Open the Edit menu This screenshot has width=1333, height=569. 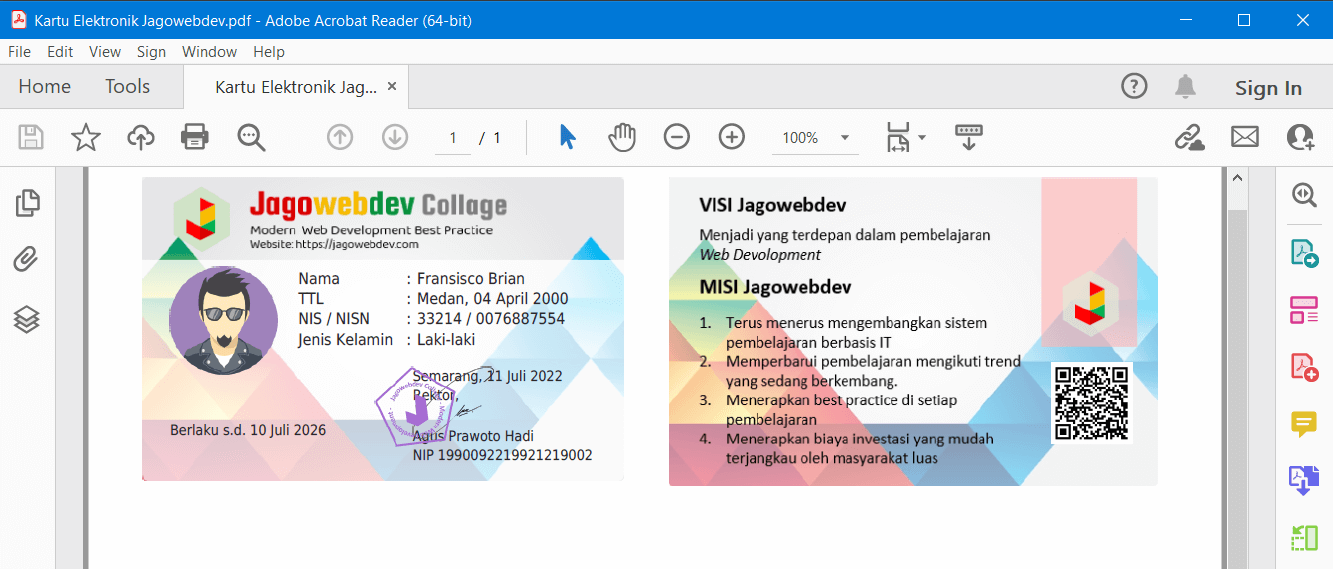(60, 52)
